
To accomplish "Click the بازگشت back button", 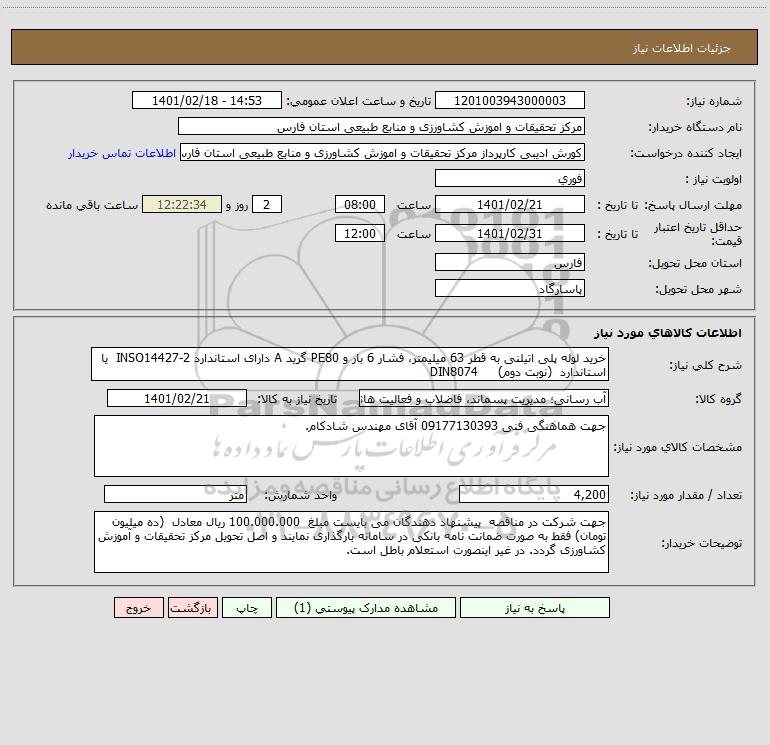I will (193, 608).
